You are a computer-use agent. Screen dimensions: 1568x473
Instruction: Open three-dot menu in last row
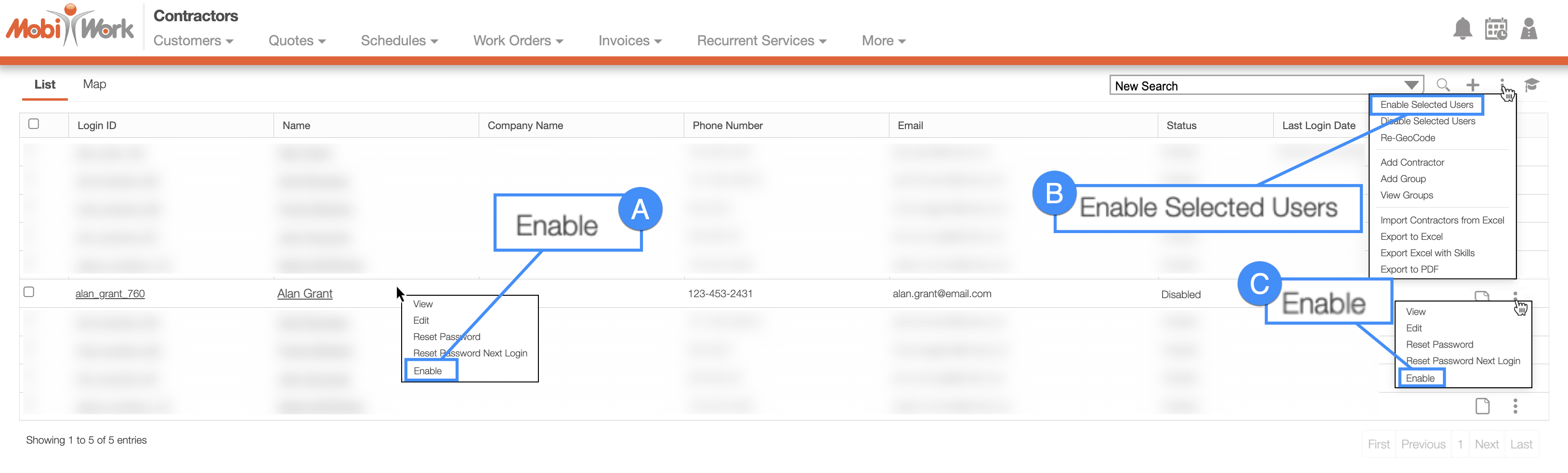(x=1515, y=406)
